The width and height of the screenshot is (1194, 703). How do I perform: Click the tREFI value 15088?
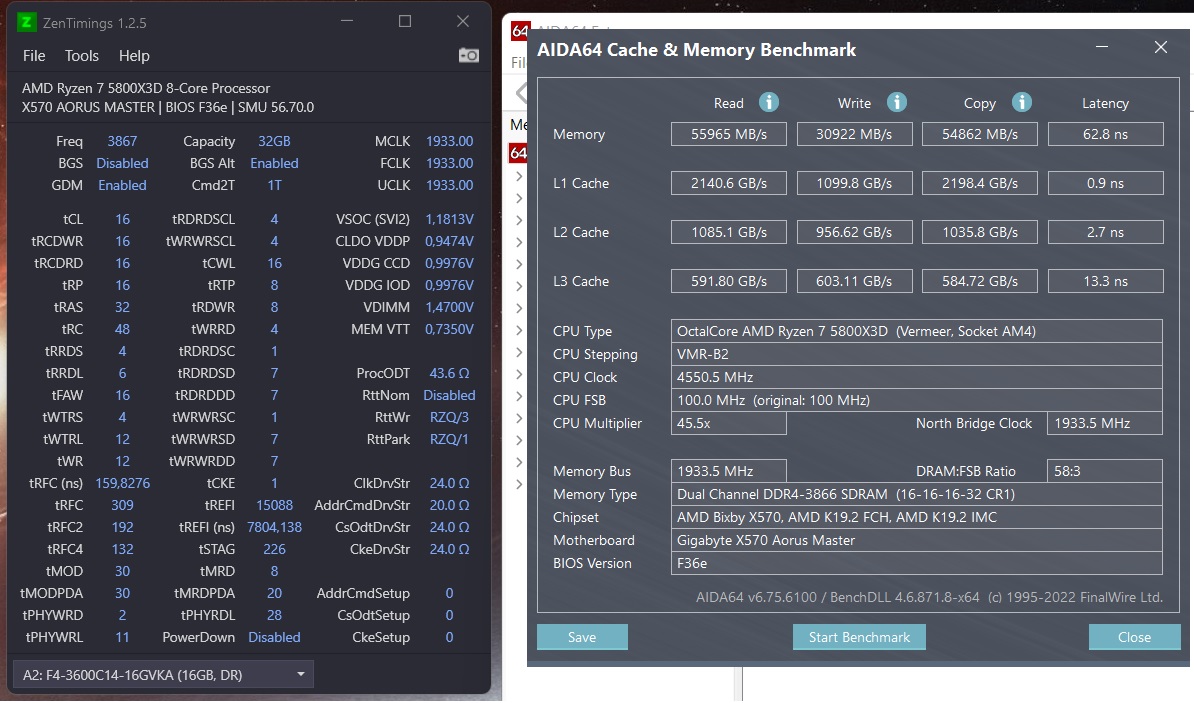pyautogui.click(x=274, y=505)
